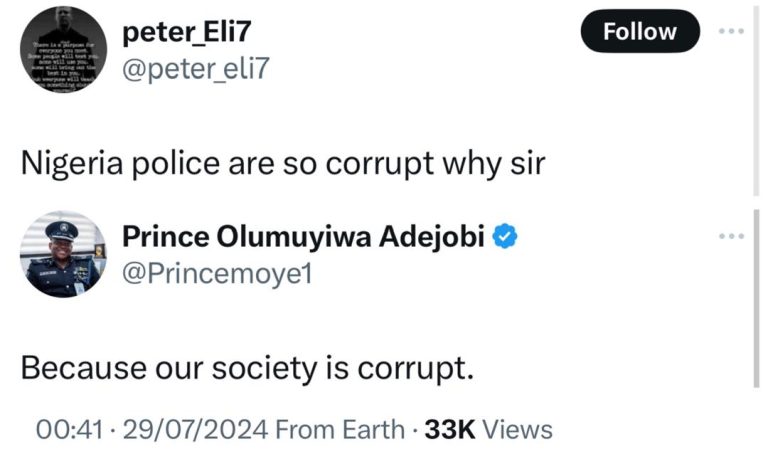
Task: Select the From Earth location label
Action: pyautogui.click(x=338, y=430)
